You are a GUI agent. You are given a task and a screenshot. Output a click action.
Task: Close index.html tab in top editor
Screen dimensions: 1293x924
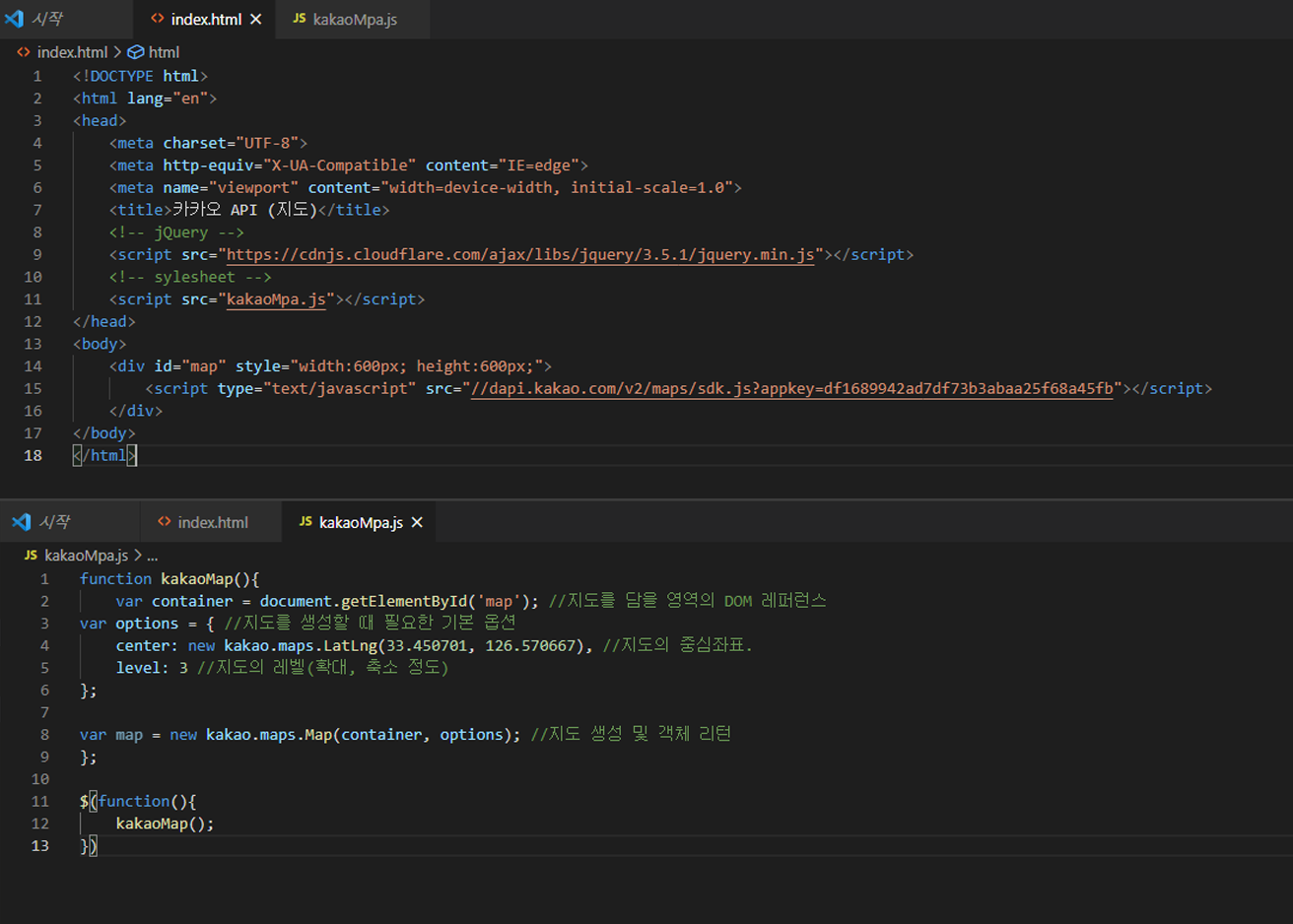pyautogui.click(x=255, y=19)
